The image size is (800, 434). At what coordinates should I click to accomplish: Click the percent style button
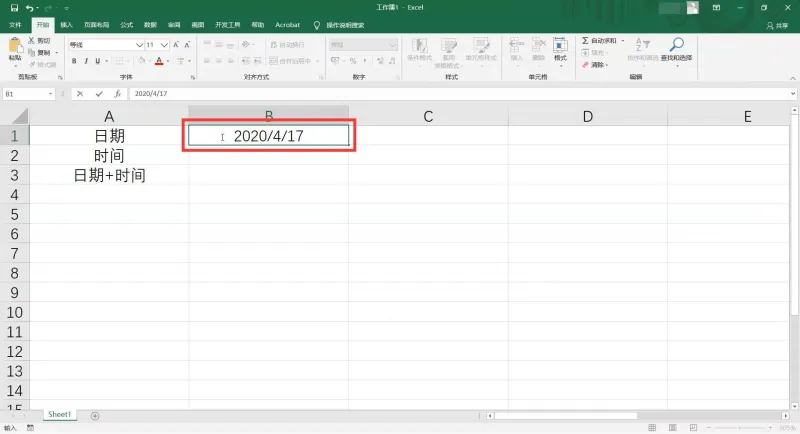pyautogui.click(x=353, y=61)
